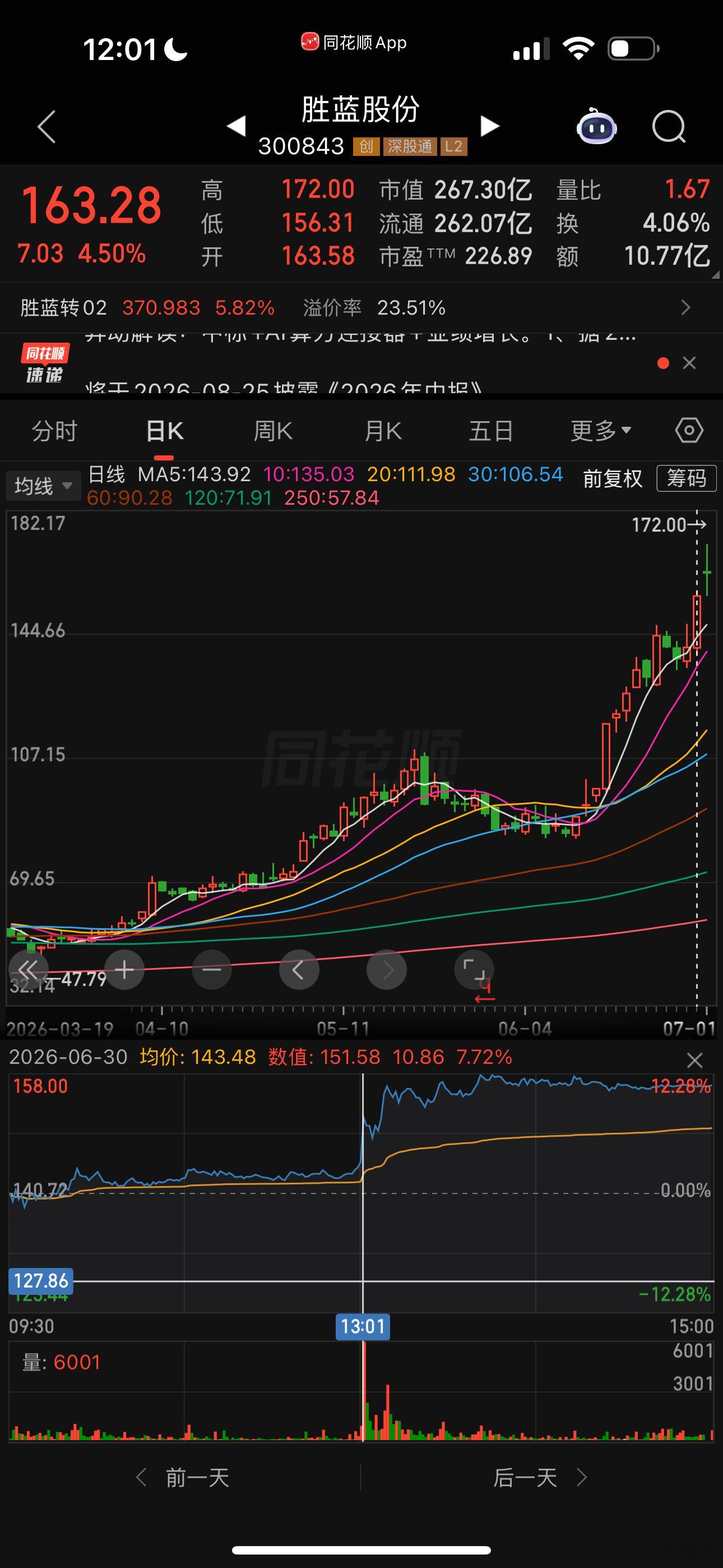Tap the current price 163.28

tap(91, 205)
